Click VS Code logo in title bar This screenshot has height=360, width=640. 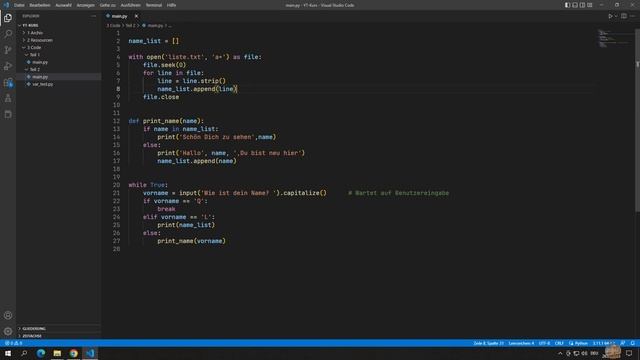pyautogui.click(x=6, y=5)
